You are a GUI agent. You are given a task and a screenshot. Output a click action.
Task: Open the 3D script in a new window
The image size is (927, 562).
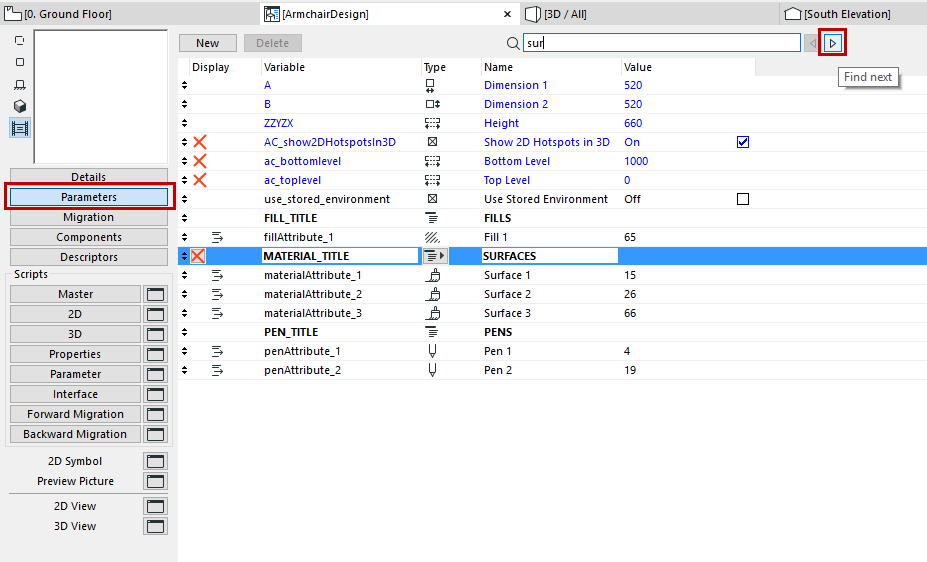pyautogui.click(x=155, y=334)
